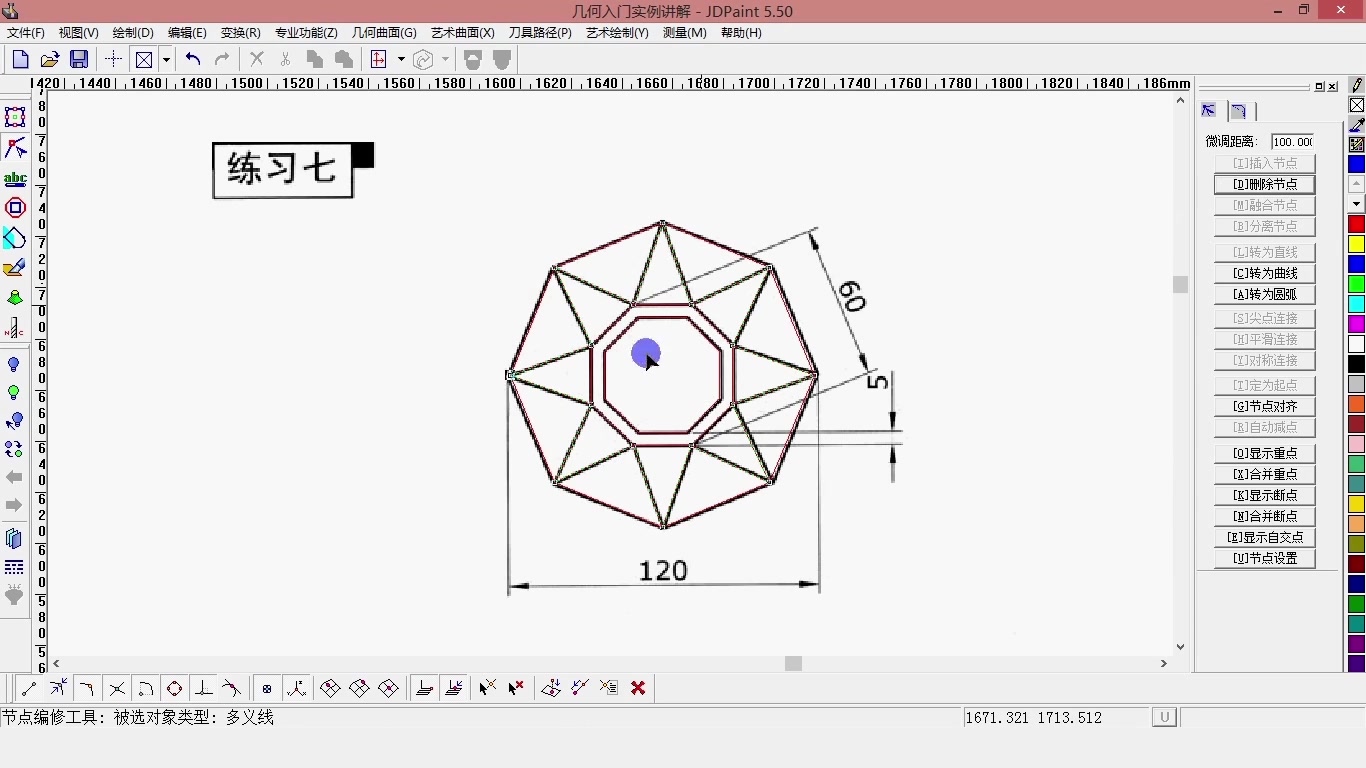Pick the magenta color swatch
The width and height of the screenshot is (1366, 768).
[x=1357, y=324]
